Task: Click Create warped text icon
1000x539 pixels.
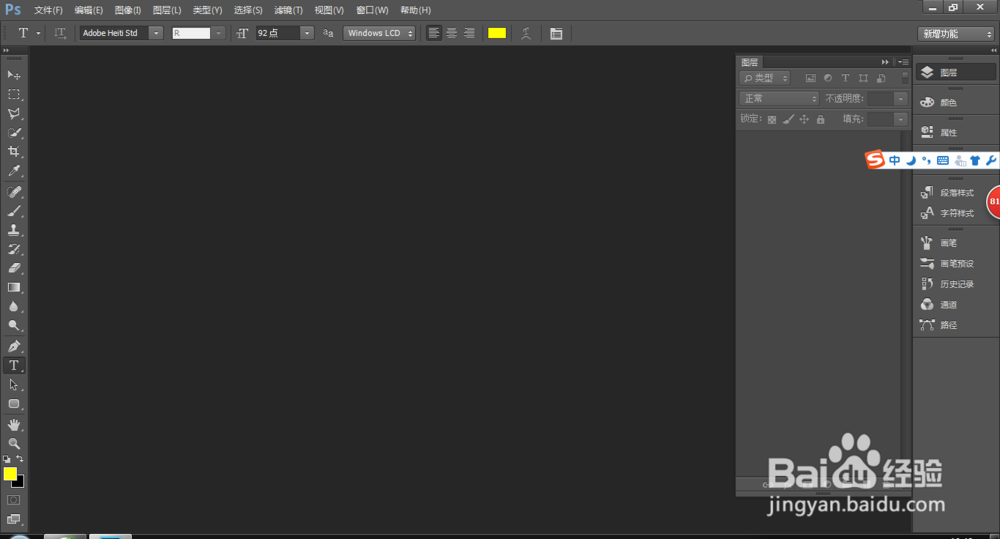Action: click(526, 33)
